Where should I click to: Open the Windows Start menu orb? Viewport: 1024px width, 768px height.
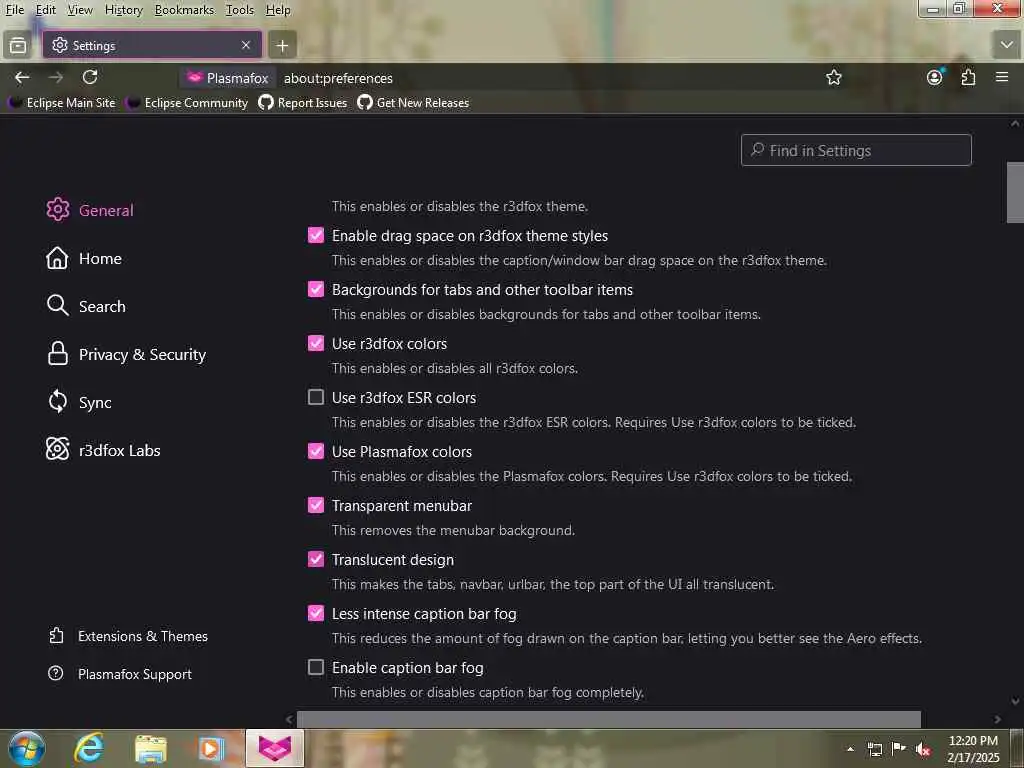coord(27,748)
